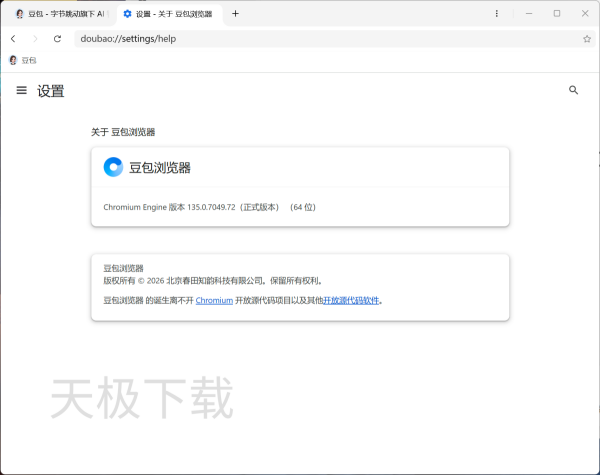Open the Chromium link
Viewport: 600px width, 475px height.
coord(214,300)
